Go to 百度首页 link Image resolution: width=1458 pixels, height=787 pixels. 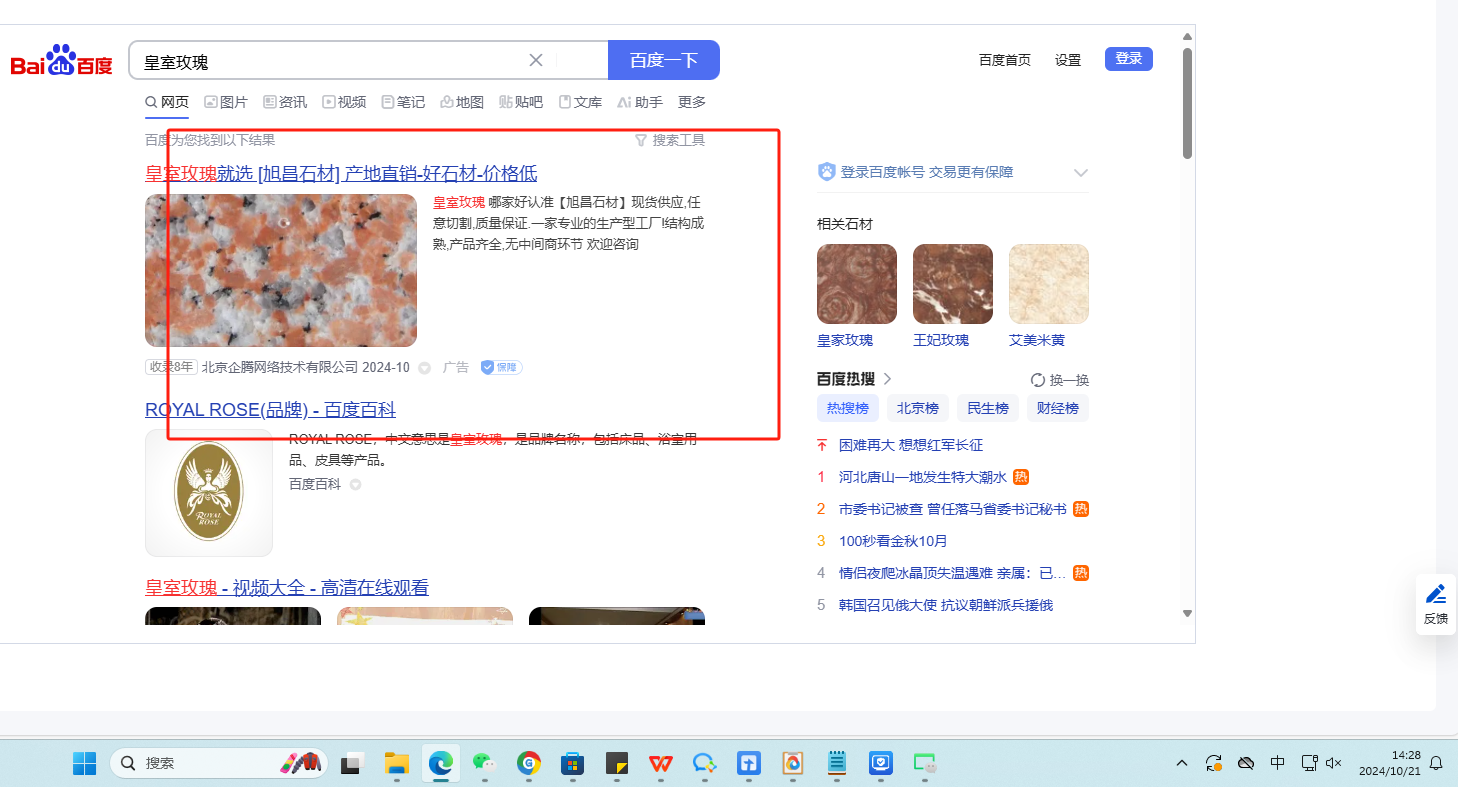1005,60
